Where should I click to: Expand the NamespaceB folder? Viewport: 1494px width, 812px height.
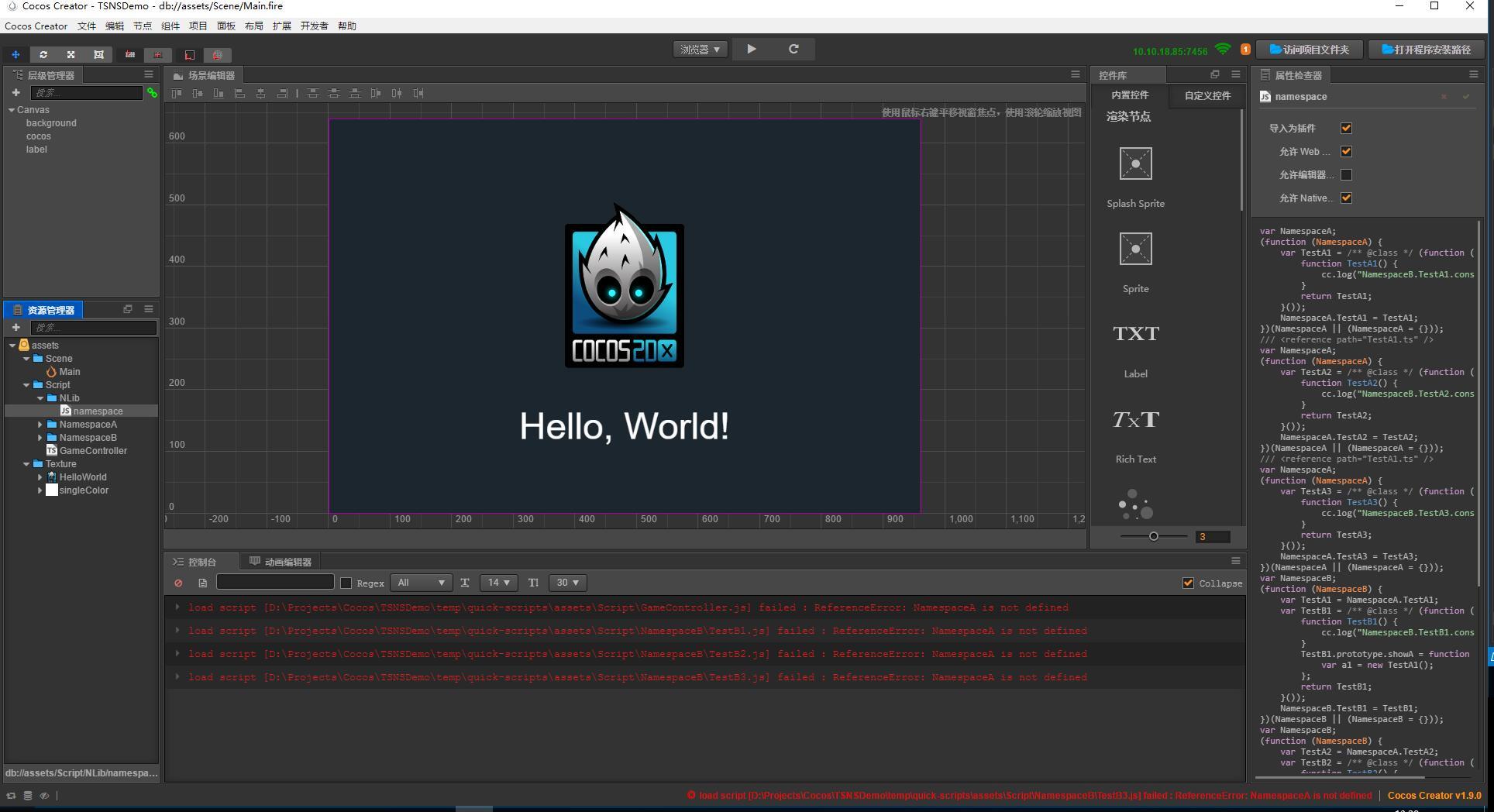pos(40,438)
